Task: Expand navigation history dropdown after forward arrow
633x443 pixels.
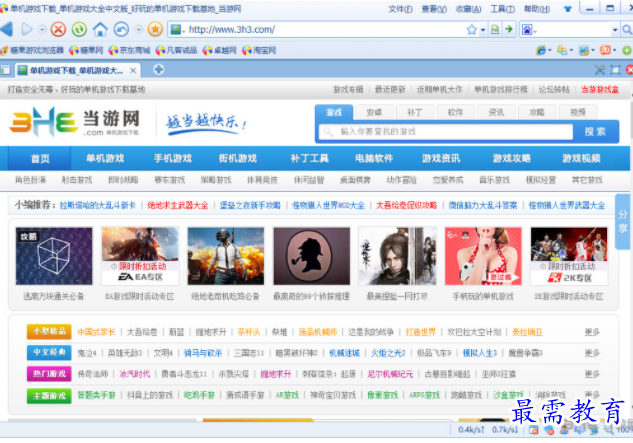Action: [42, 29]
